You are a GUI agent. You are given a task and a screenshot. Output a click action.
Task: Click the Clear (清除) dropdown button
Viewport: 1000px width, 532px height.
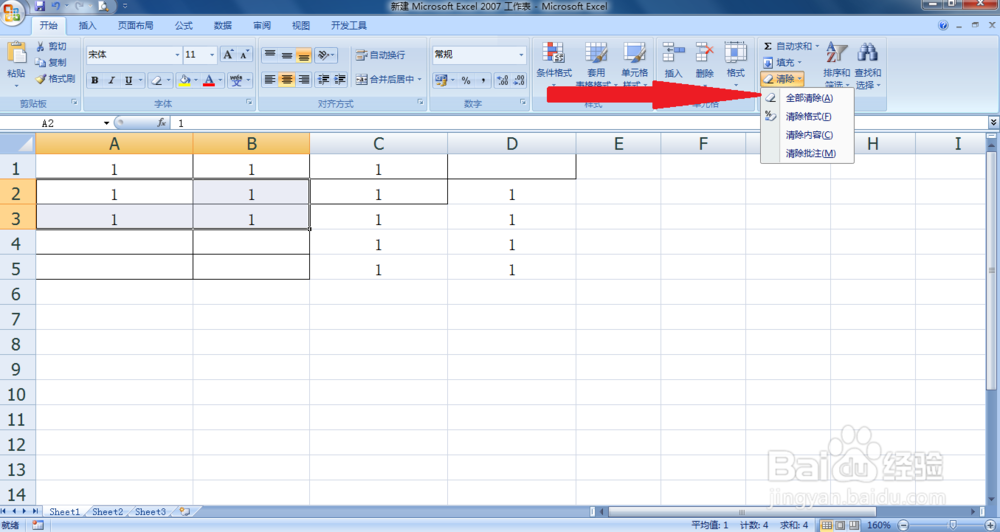click(783, 79)
